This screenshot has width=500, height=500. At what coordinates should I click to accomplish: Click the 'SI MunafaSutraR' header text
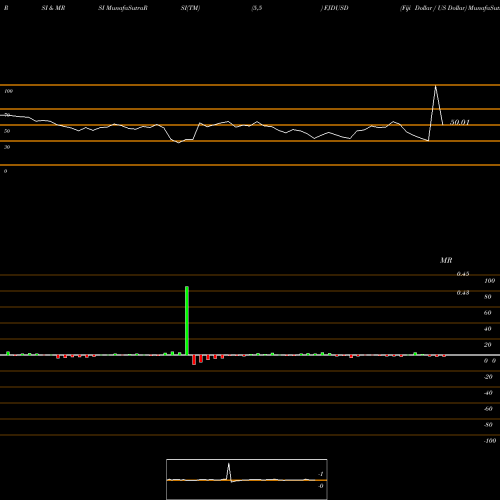tap(123, 8)
